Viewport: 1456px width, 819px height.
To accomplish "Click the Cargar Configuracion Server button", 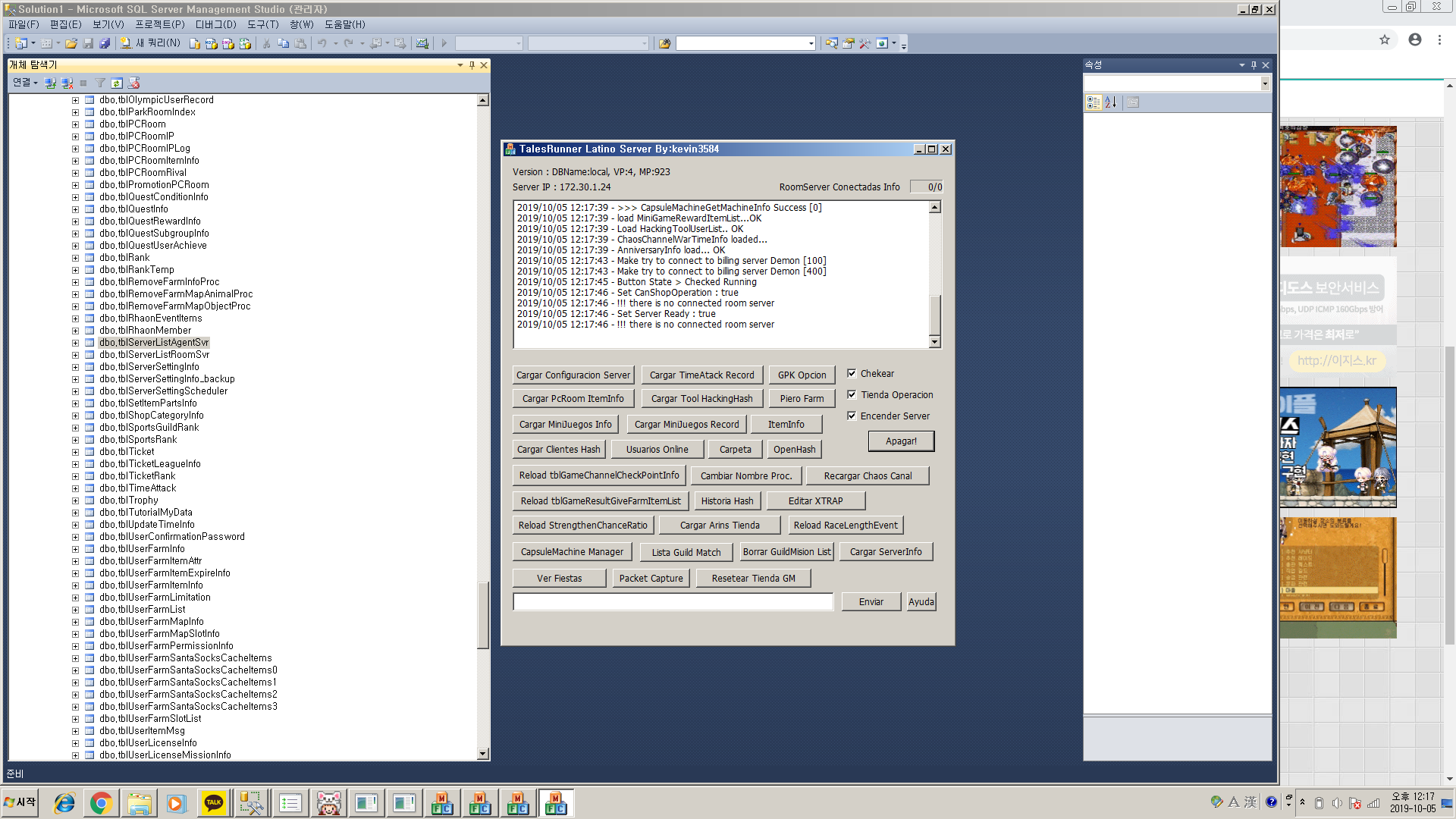I will coord(573,375).
